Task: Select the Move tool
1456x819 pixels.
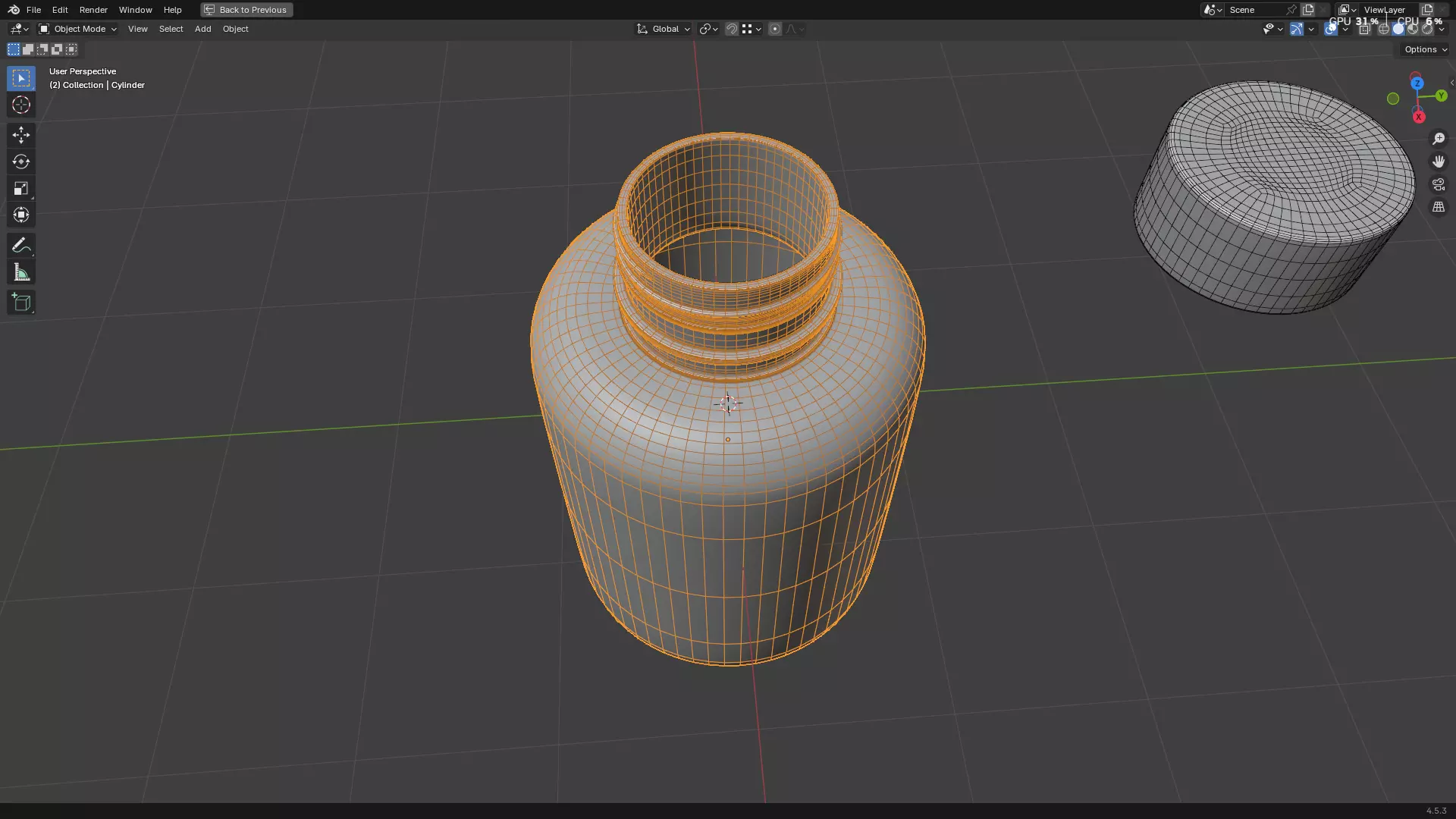Action: click(21, 135)
